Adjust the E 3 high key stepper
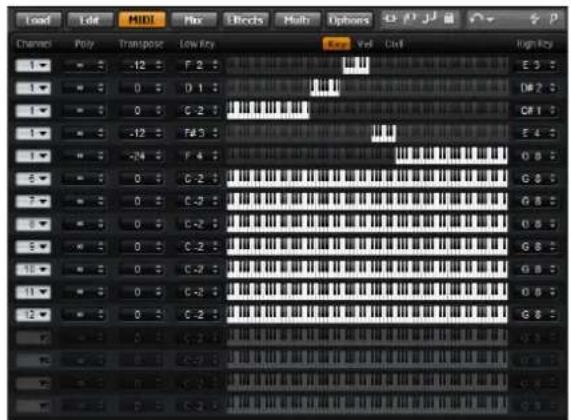 (x=553, y=66)
